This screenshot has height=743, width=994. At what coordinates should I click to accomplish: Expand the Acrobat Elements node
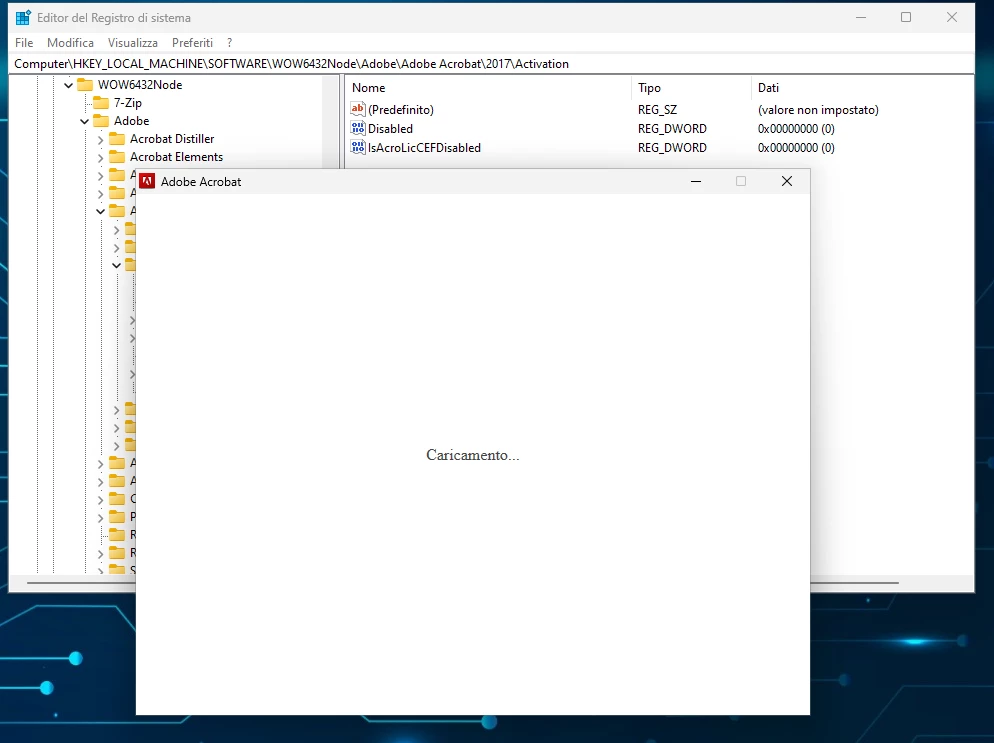[100, 157]
